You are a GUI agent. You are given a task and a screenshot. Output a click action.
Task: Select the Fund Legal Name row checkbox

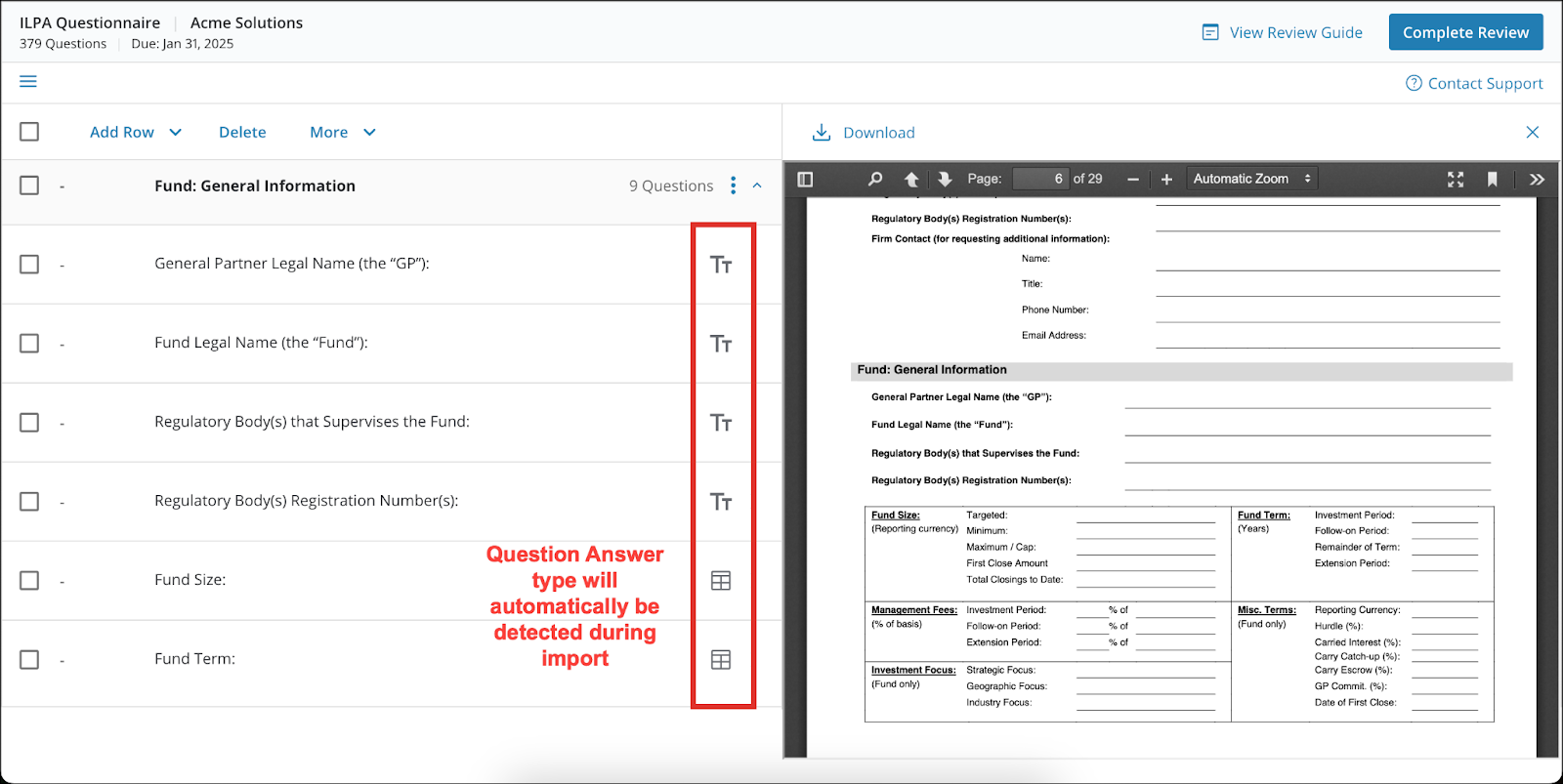pos(29,344)
